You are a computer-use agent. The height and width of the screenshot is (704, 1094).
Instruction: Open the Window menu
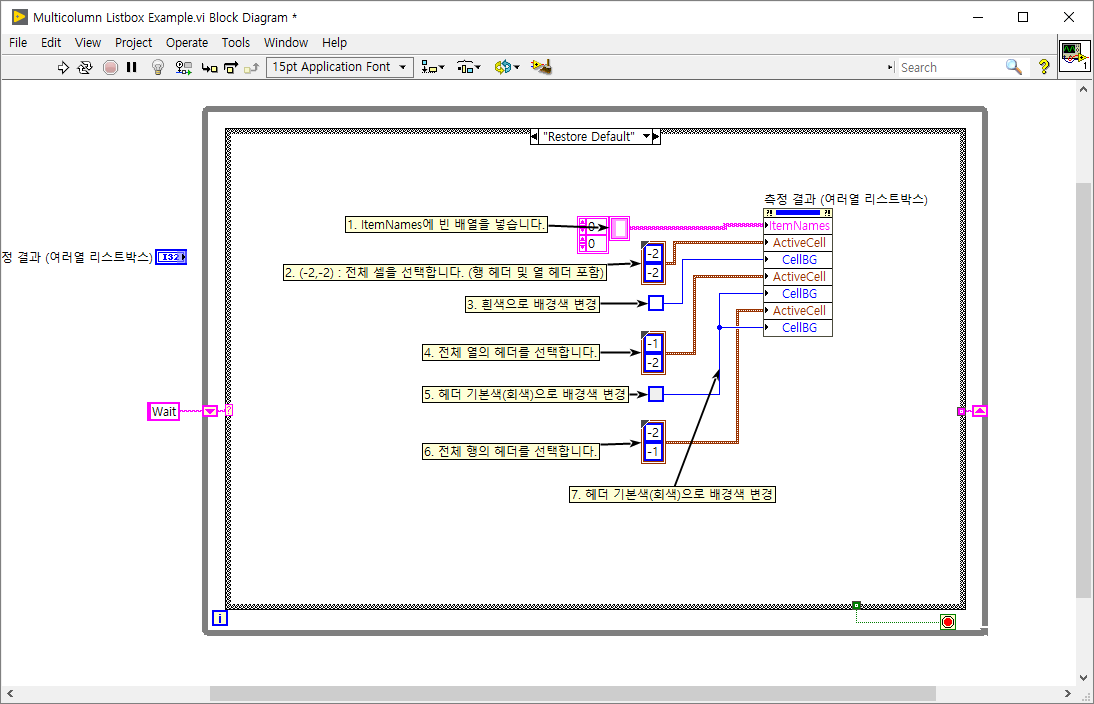[286, 43]
